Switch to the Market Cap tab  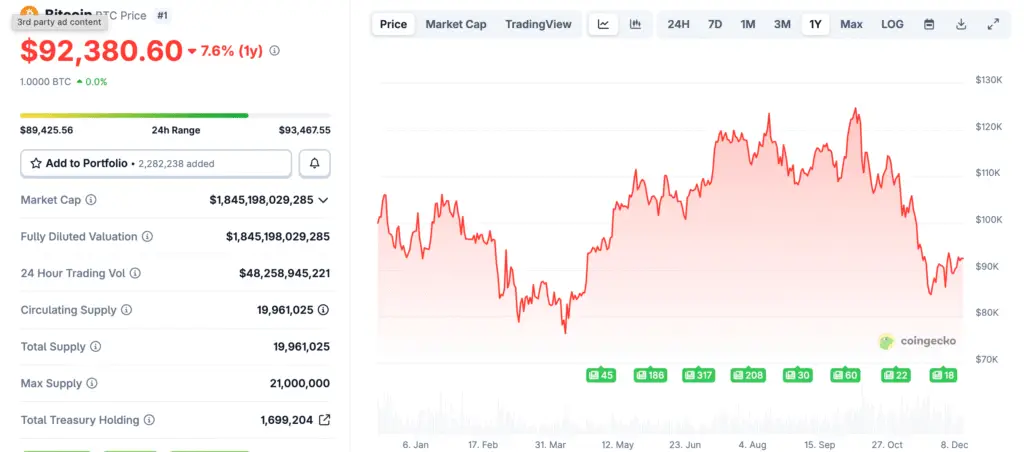pyautogui.click(x=456, y=24)
